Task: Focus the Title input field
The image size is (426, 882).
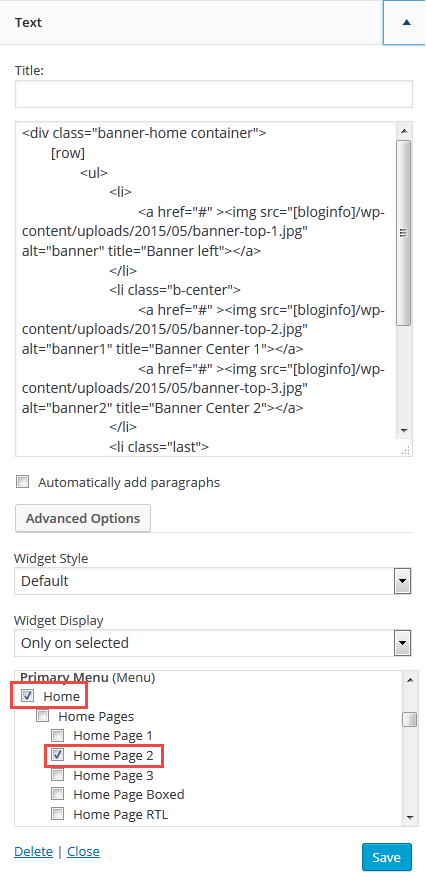Action: coord(214,94)
